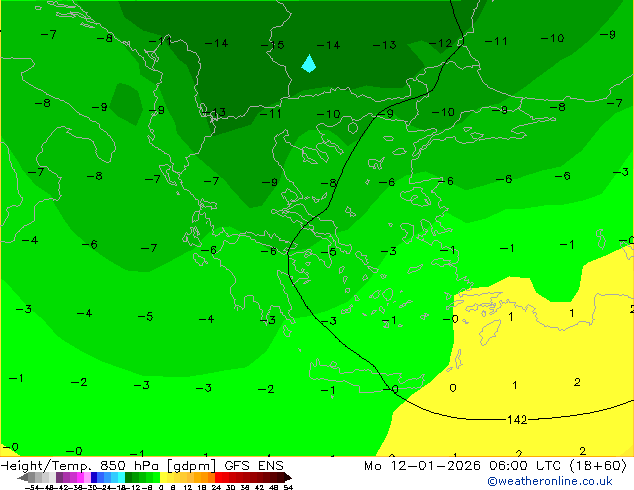
Task: Click the (18+60) forecast run label
Action: coord(598,466)
